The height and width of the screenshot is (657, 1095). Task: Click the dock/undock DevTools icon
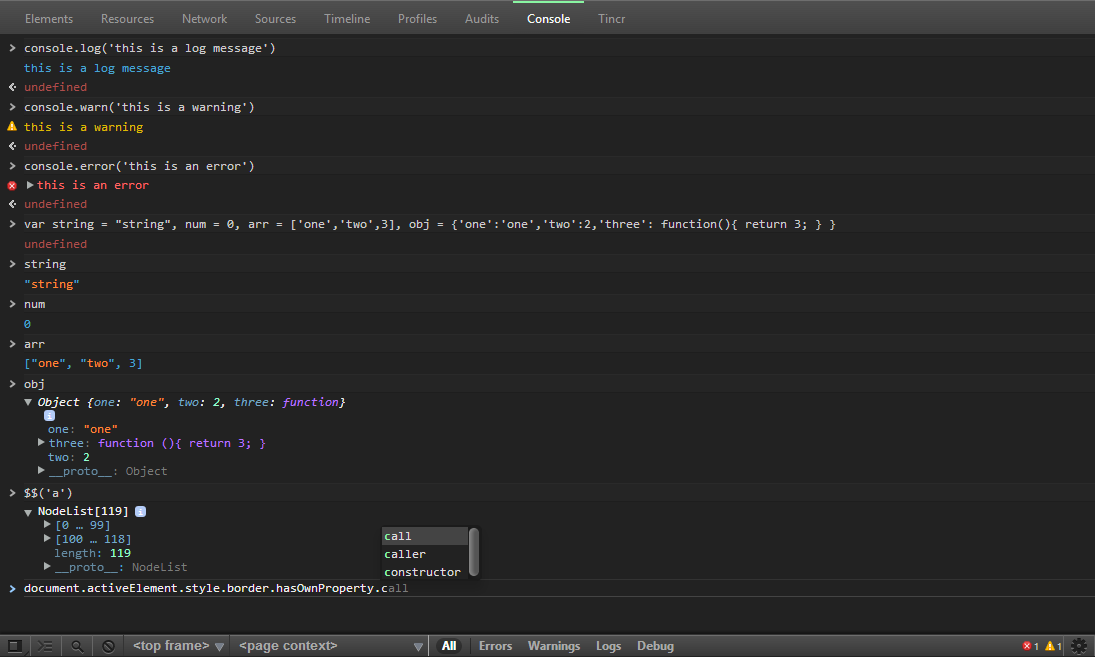14,646
